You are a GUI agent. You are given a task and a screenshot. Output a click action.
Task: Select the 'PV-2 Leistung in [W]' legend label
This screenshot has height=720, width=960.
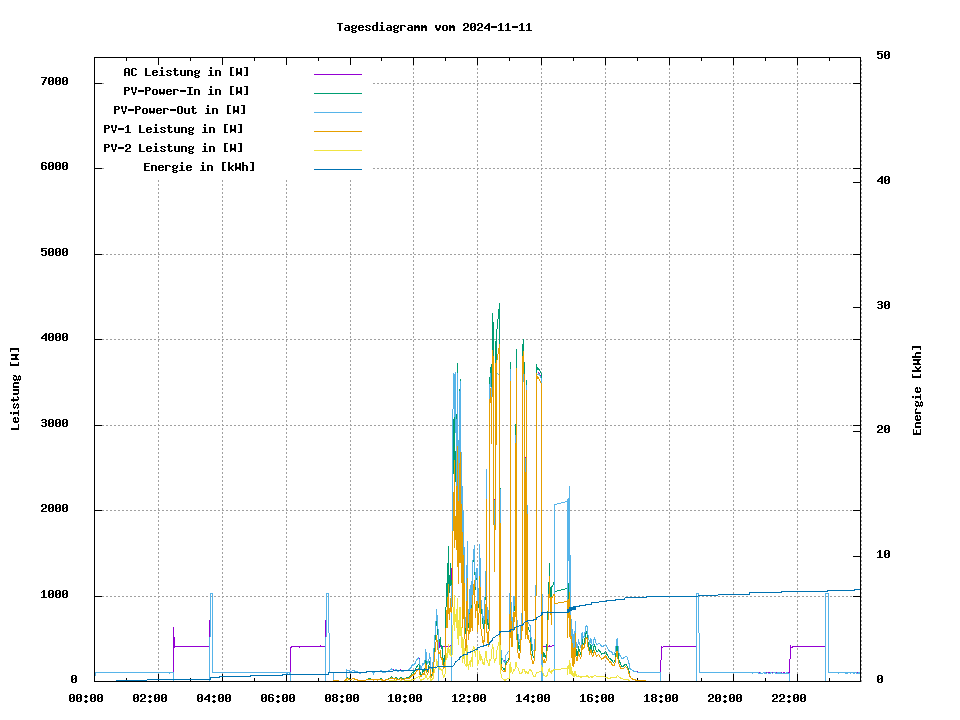(x=173, y=148)
